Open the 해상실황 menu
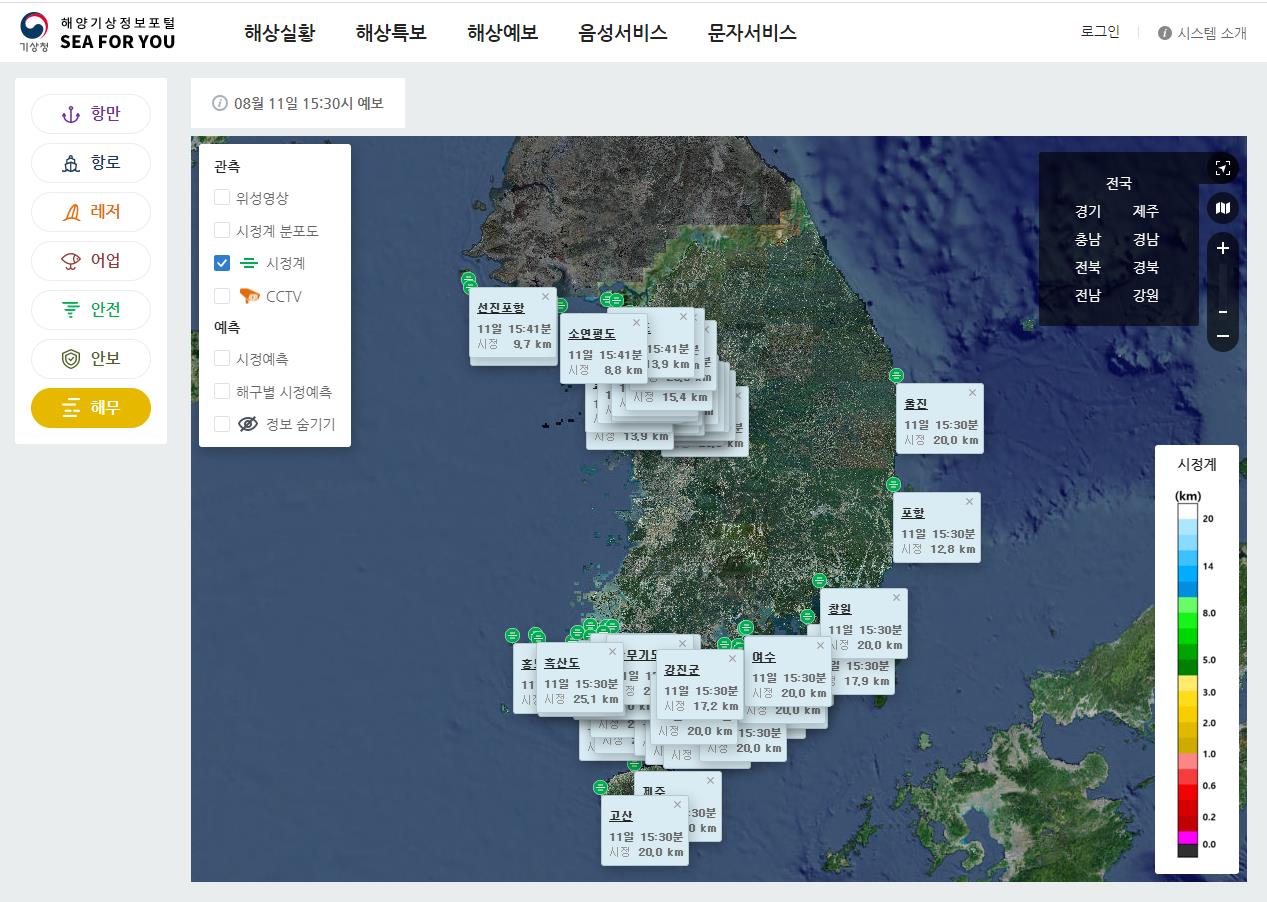Screen dimensions: 1267x902 click(x=280, y=32)
